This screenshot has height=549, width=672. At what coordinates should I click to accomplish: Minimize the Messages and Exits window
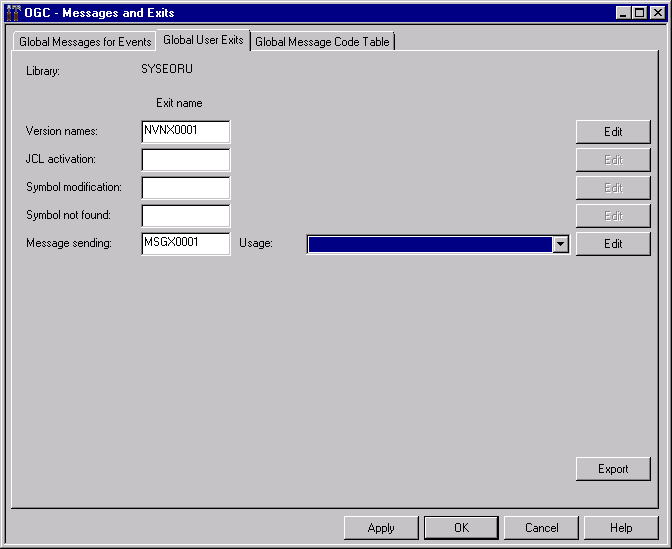tap(623, 13)
